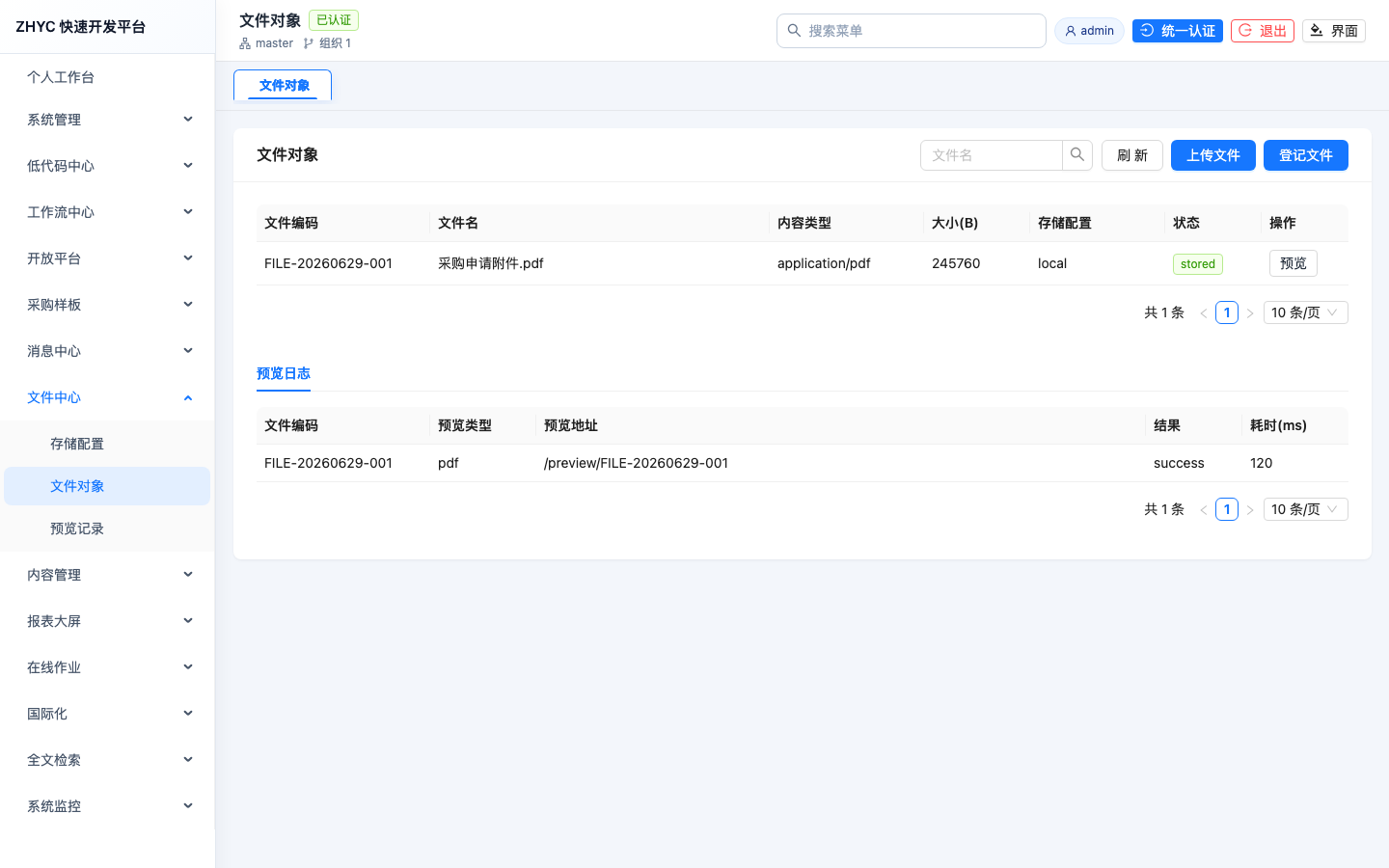Click 统一认证 button

pos(1178,31)
